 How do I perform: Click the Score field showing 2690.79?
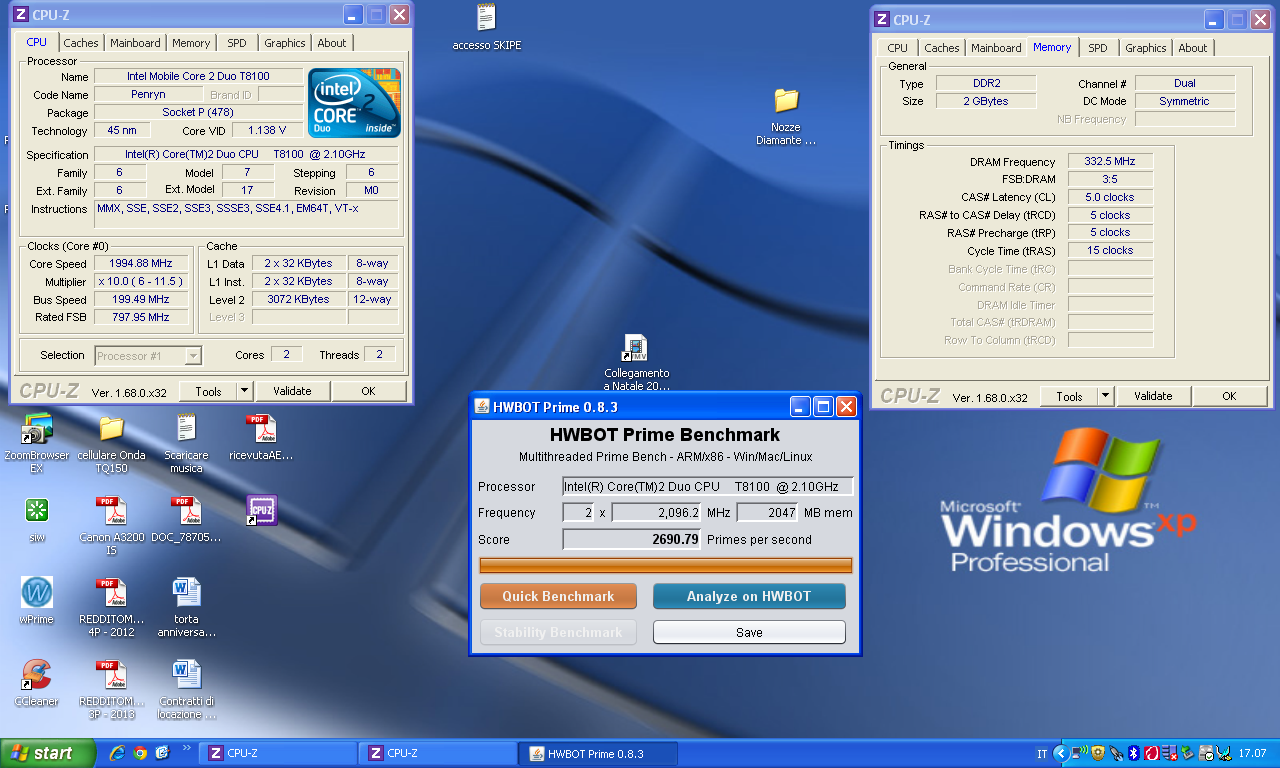click(x=632, y=540)
